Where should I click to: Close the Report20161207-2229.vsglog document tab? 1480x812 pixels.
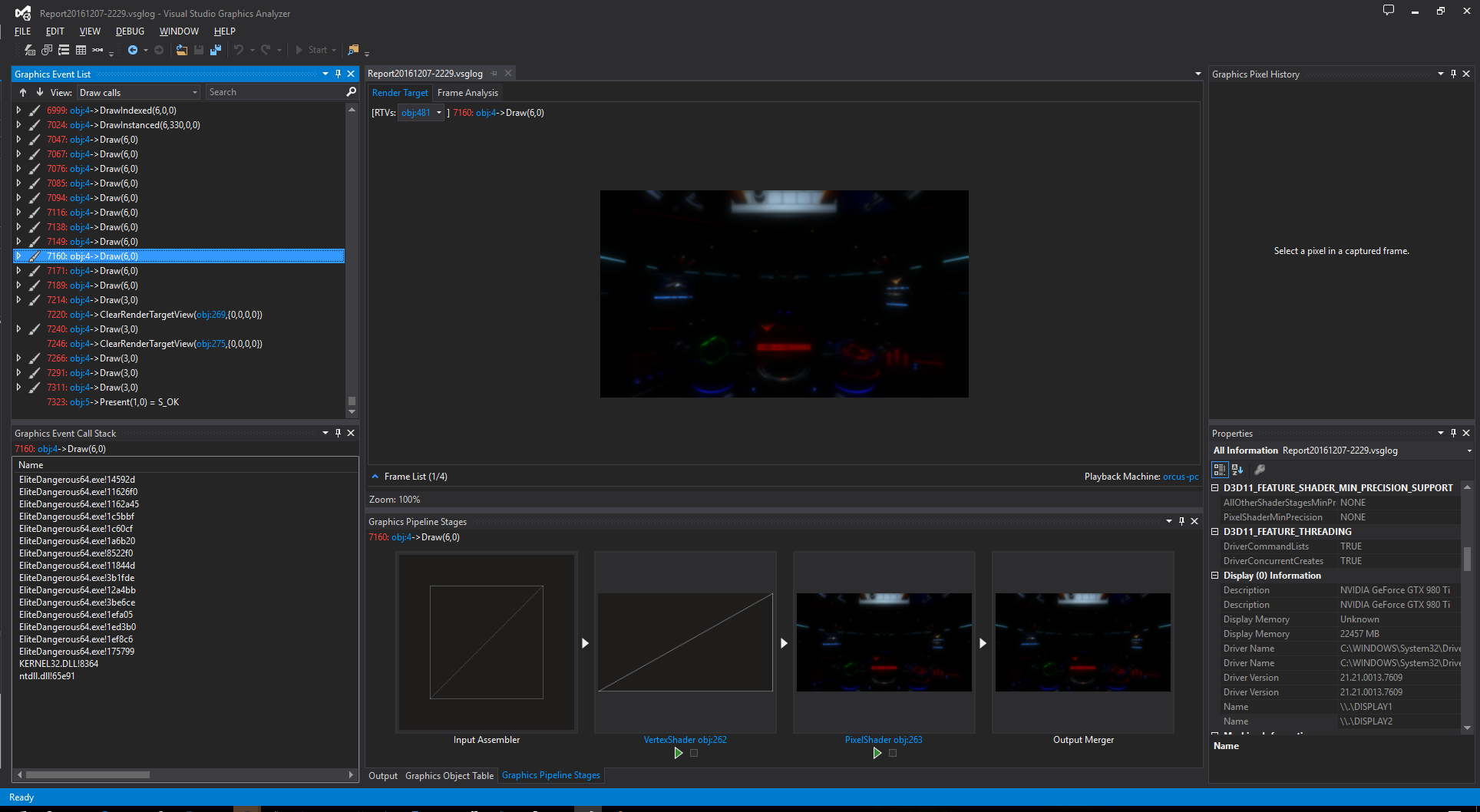pos(508,74)
